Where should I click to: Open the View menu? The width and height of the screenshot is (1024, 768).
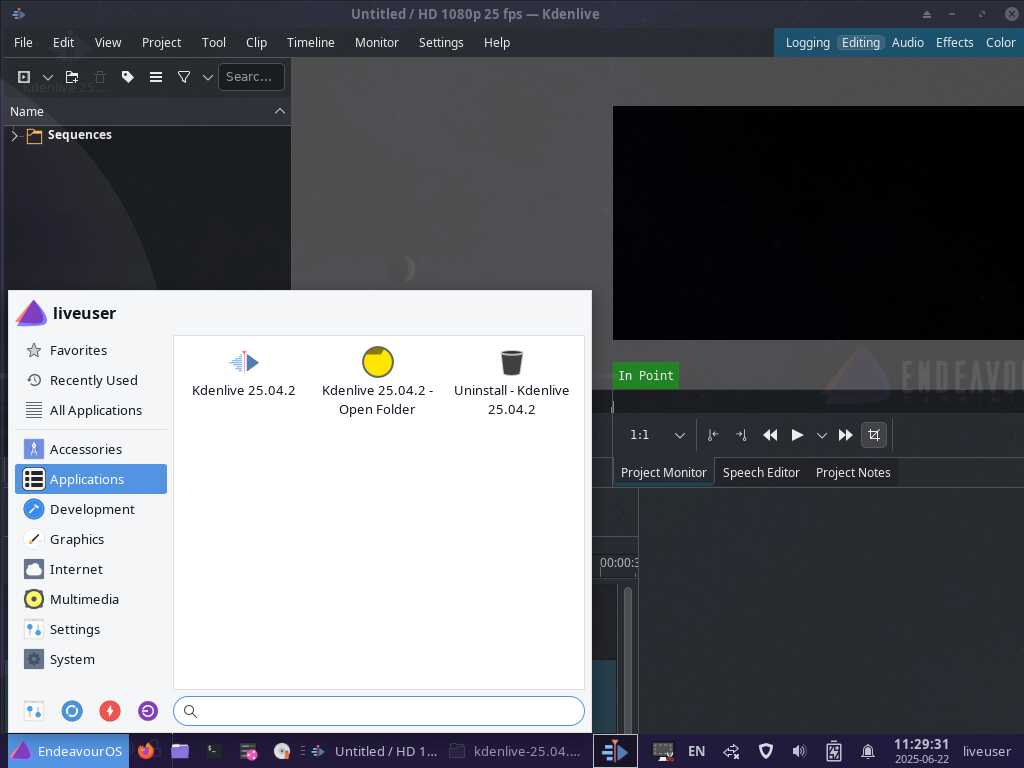108,42
